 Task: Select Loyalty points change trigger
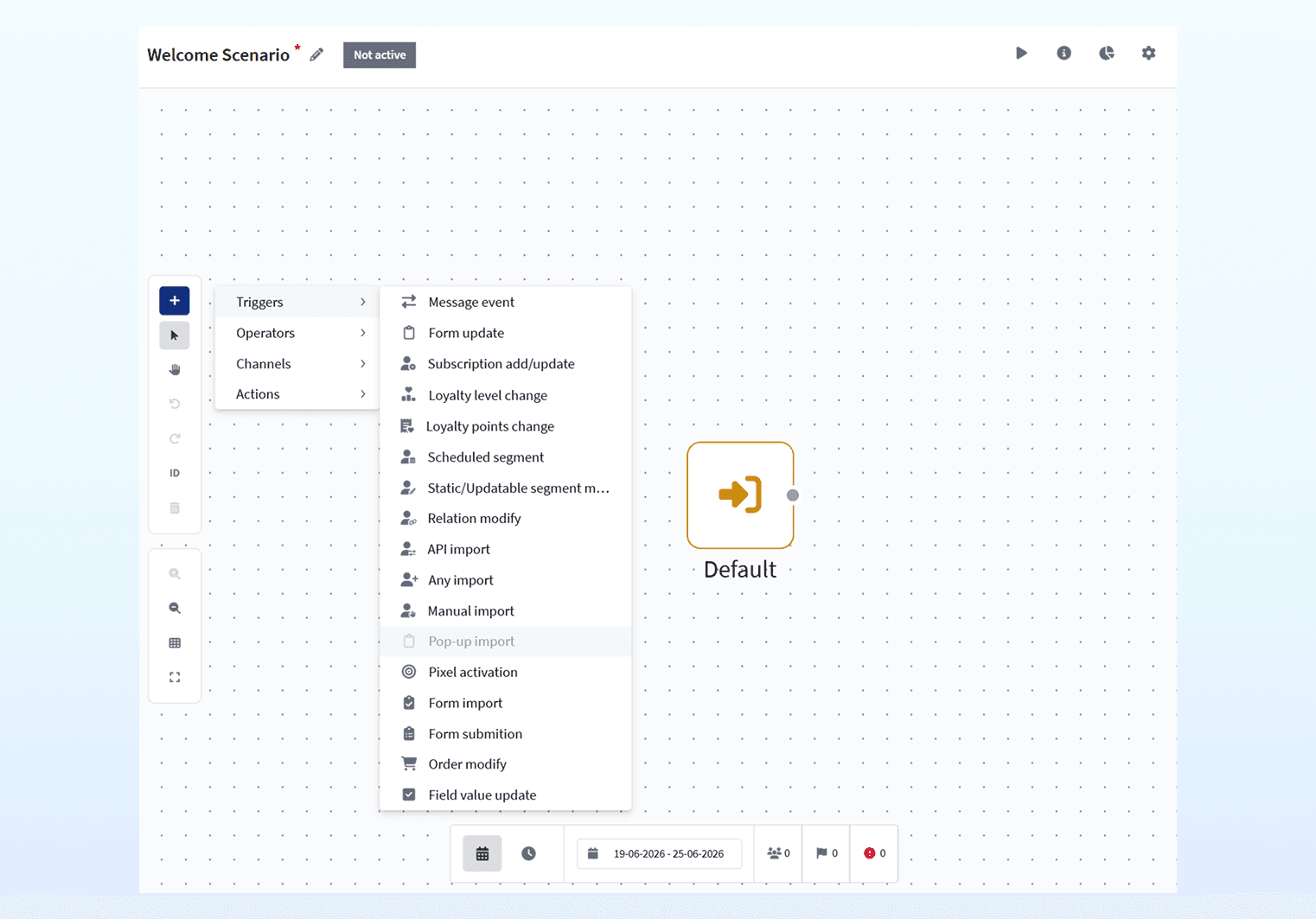click(x=506, y=426)
